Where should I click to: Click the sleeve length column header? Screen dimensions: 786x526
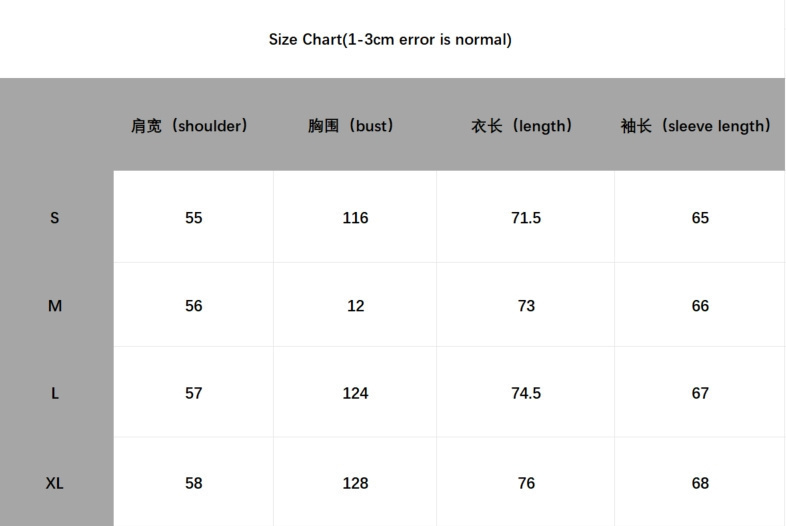(695, 125)
